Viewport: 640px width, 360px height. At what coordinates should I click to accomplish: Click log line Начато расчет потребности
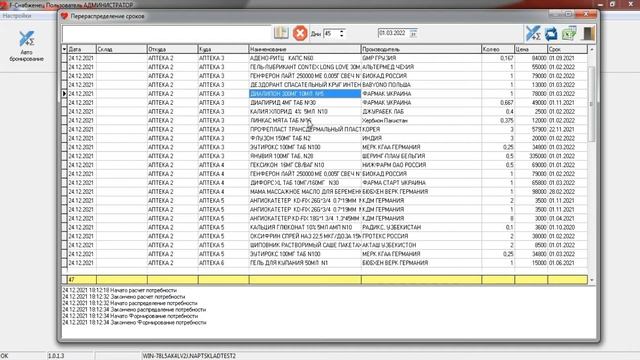click(120, 290)
